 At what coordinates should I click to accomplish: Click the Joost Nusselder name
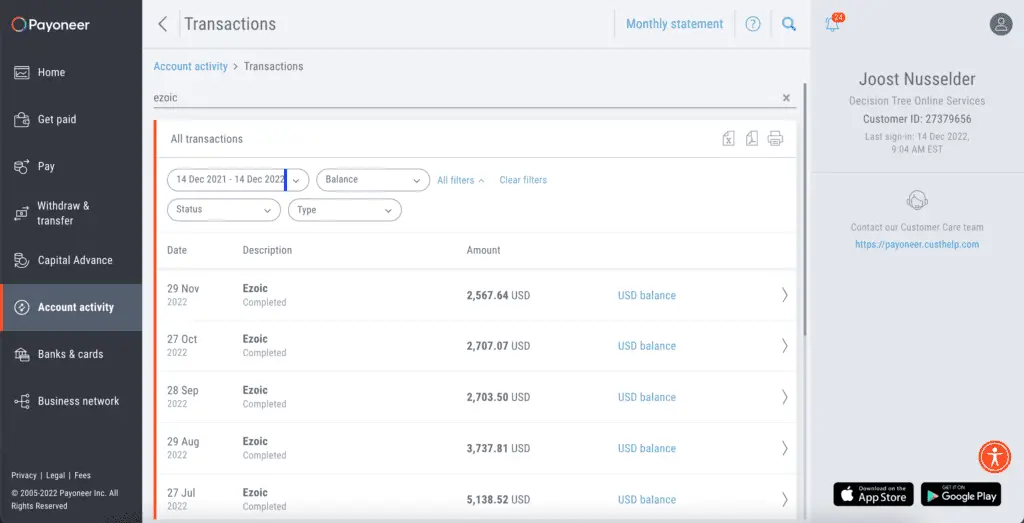pyautogui.click(x=917, y=80)
